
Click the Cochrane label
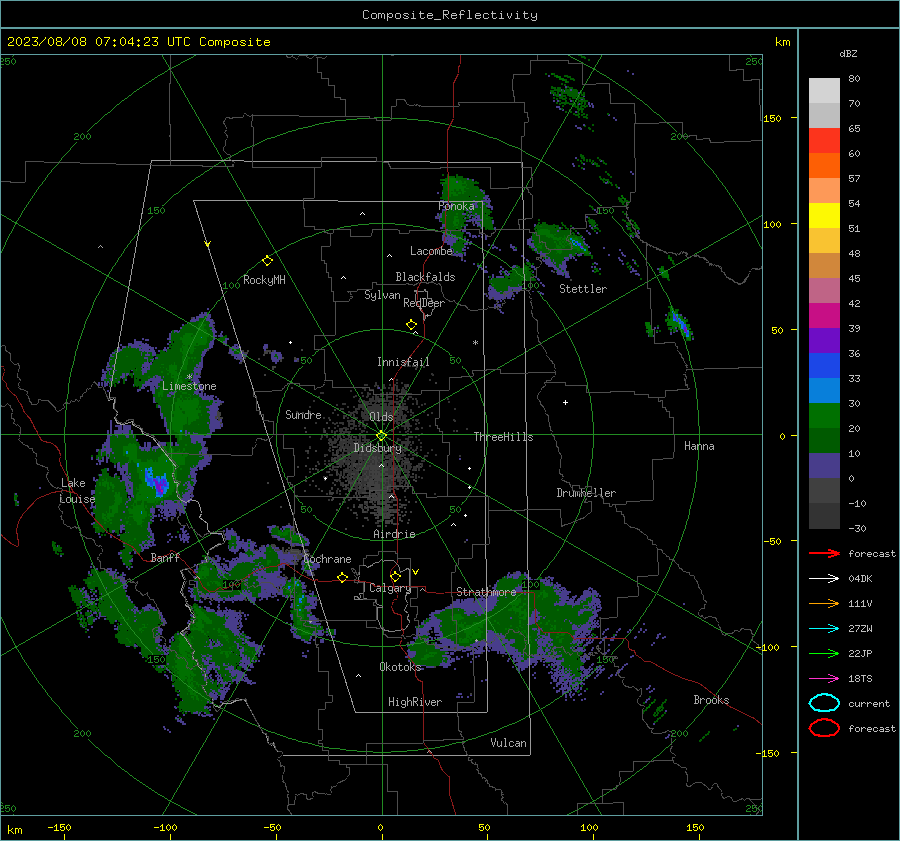point(327,559)
